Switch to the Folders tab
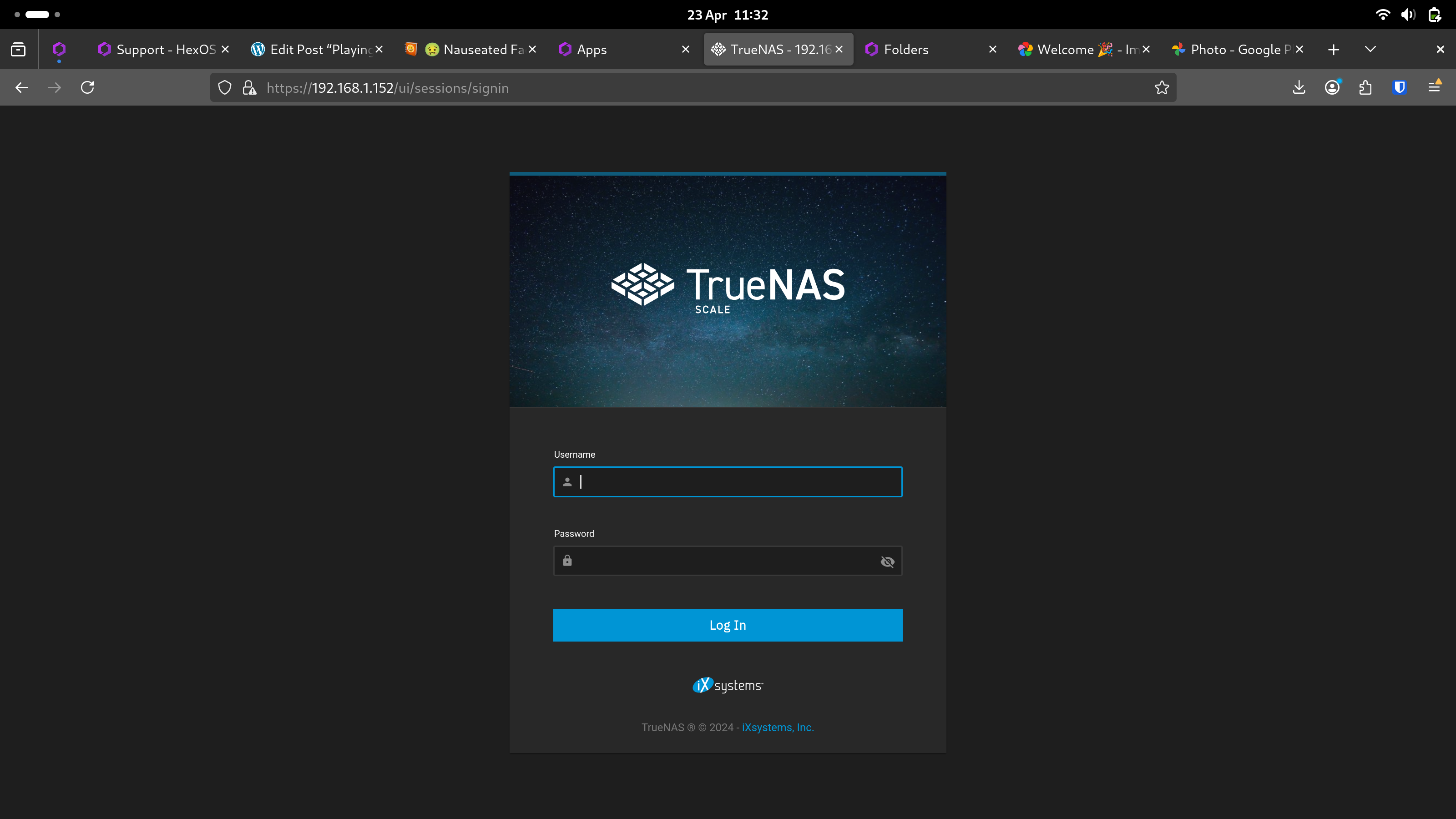Screen dimensions: 1456x819 coord(905,49)
